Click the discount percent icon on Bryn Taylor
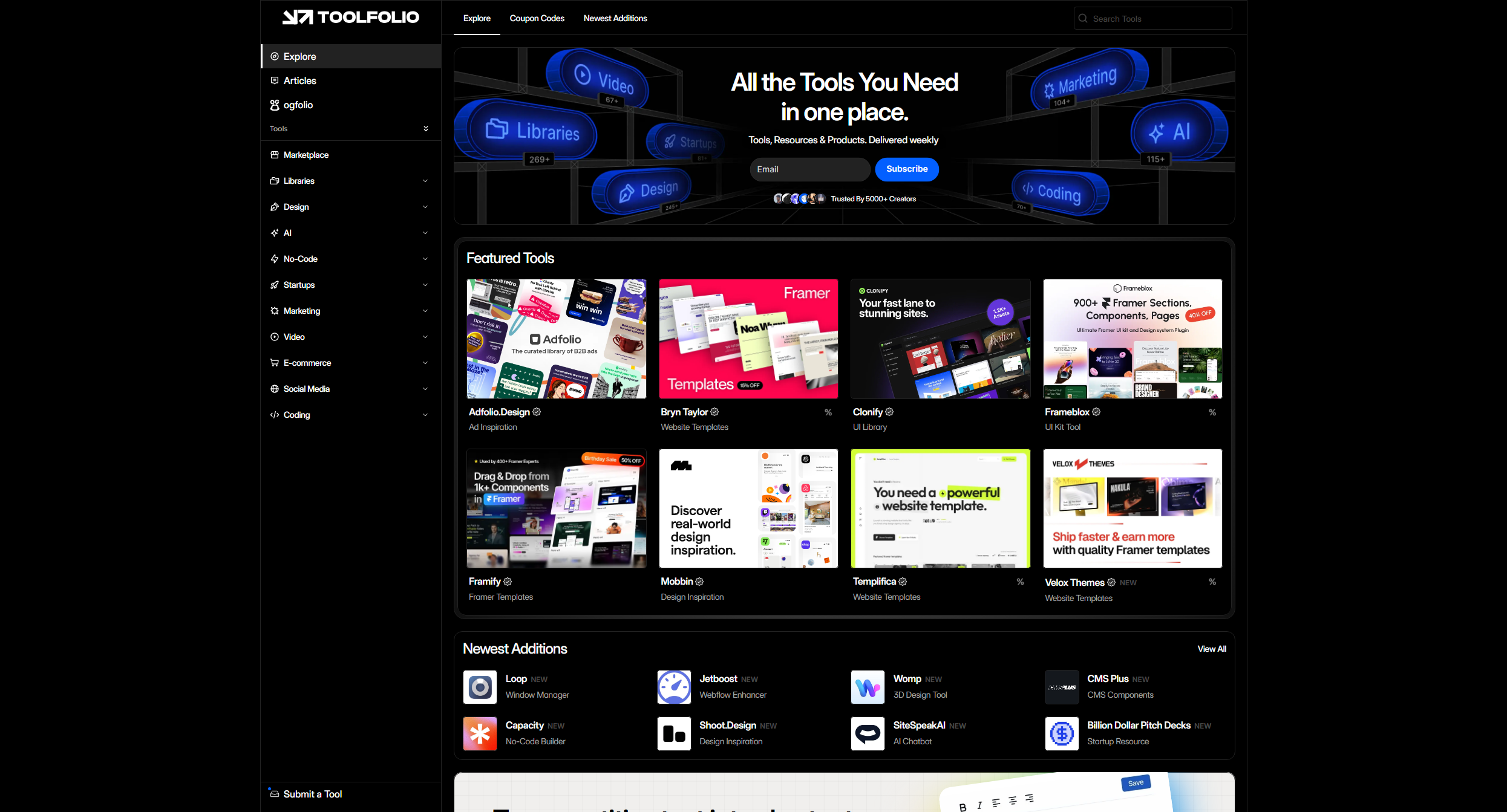This screenshot has width=1507, height=812. [828, 412]
